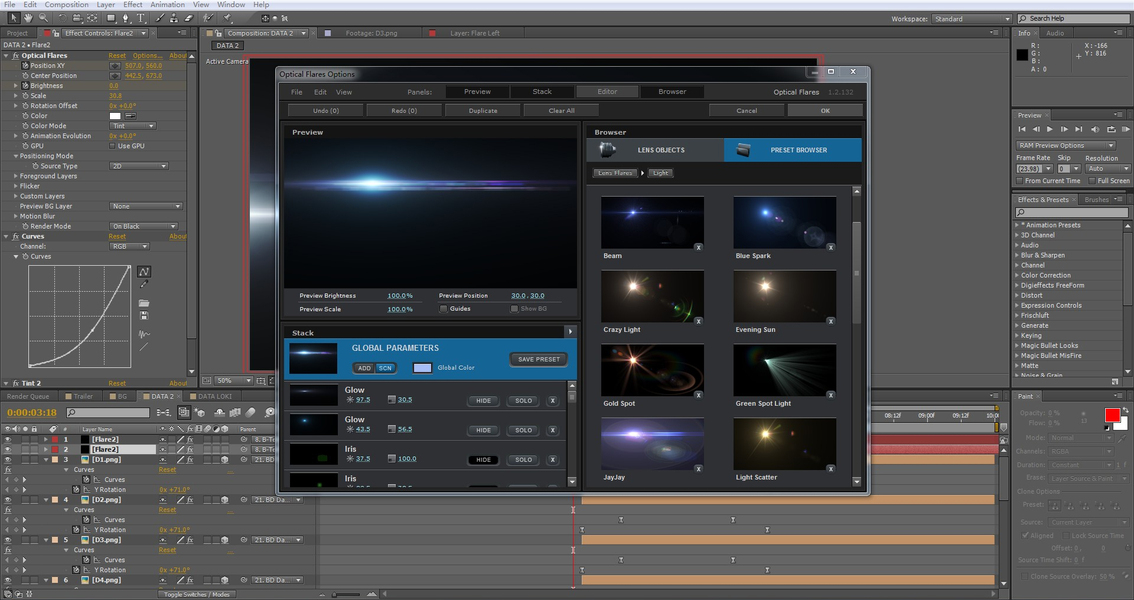Click HIDE on the first Glow element
1134x600 pixels.
pyautogui.click(x=483, y=400)
